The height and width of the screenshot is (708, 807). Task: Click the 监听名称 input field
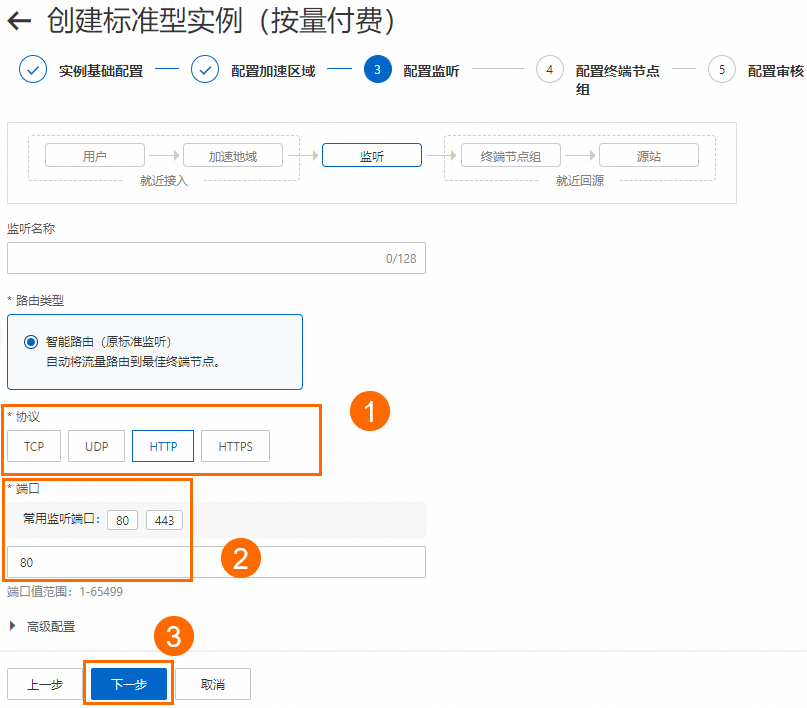pyautogui.click(x=216, y=258)
